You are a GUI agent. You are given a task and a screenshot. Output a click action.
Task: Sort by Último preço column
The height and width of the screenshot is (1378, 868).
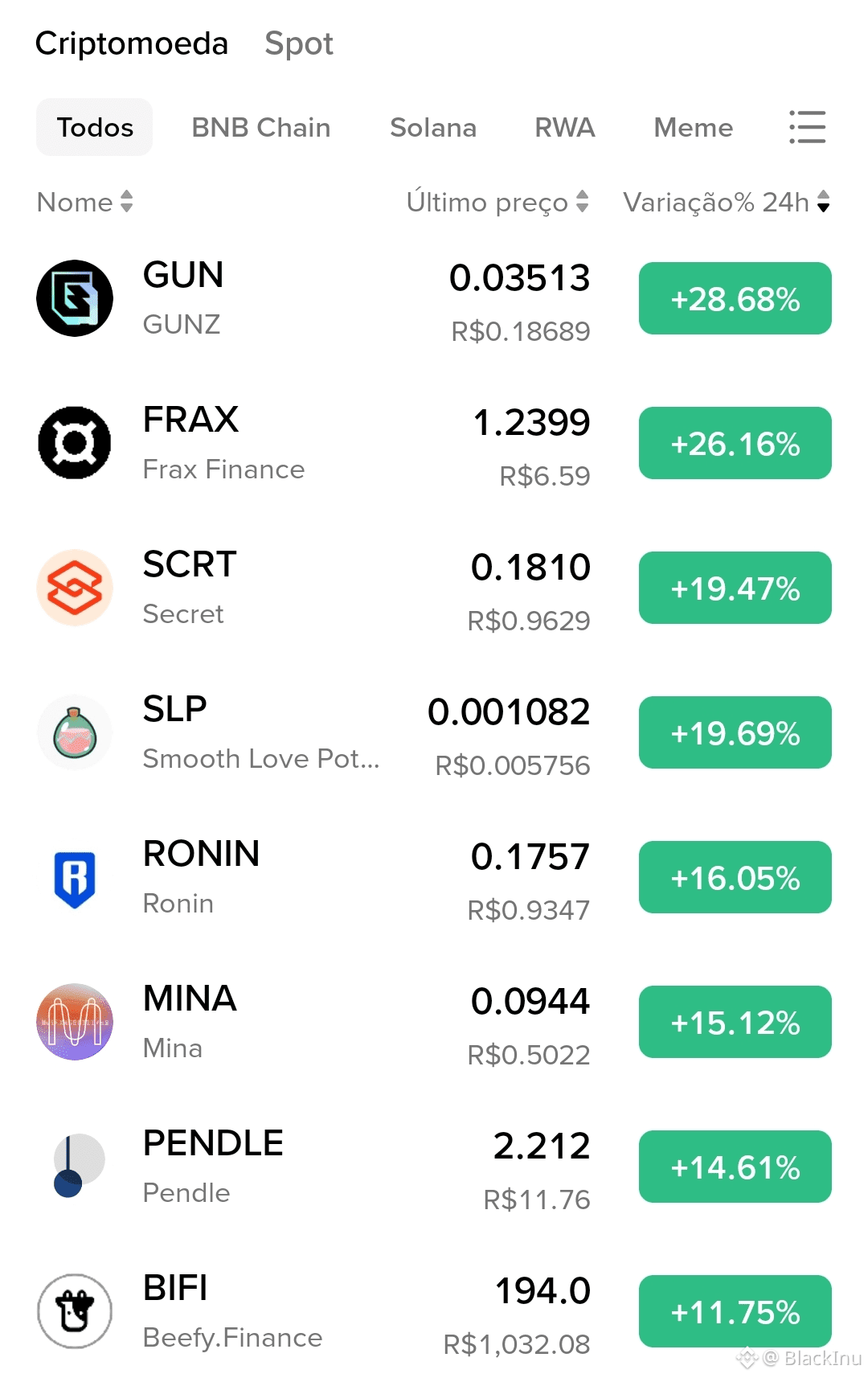tap(497, 202)
